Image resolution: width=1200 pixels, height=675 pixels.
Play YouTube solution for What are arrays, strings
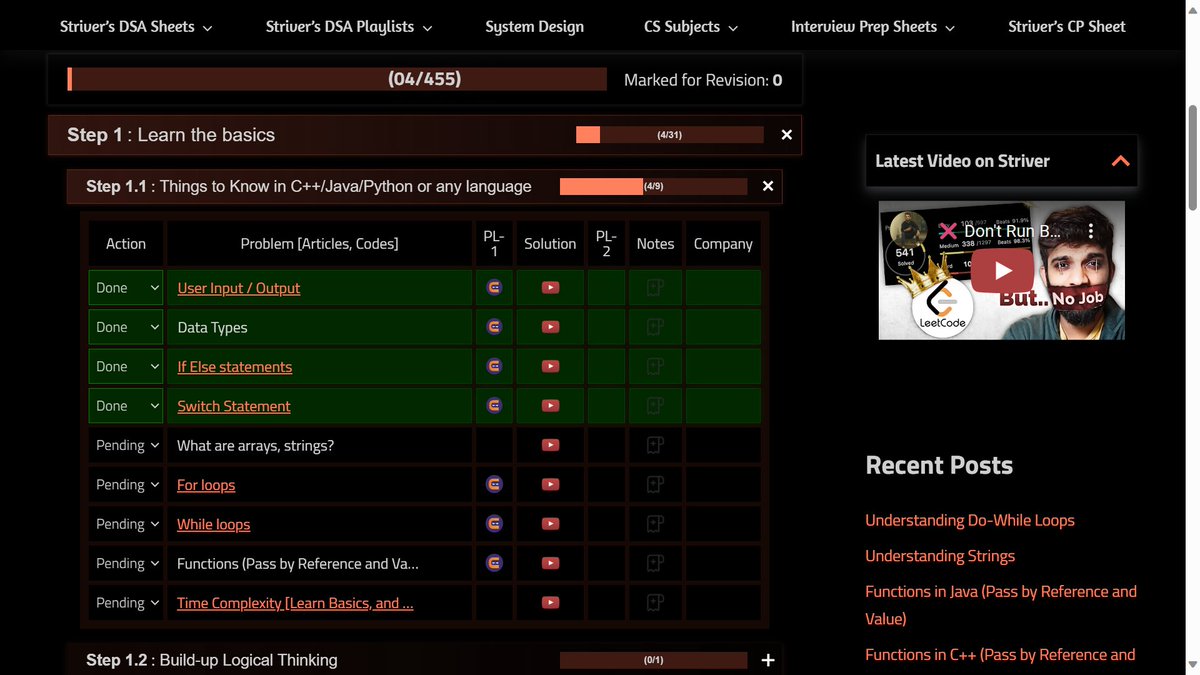(x=550, y=445)
